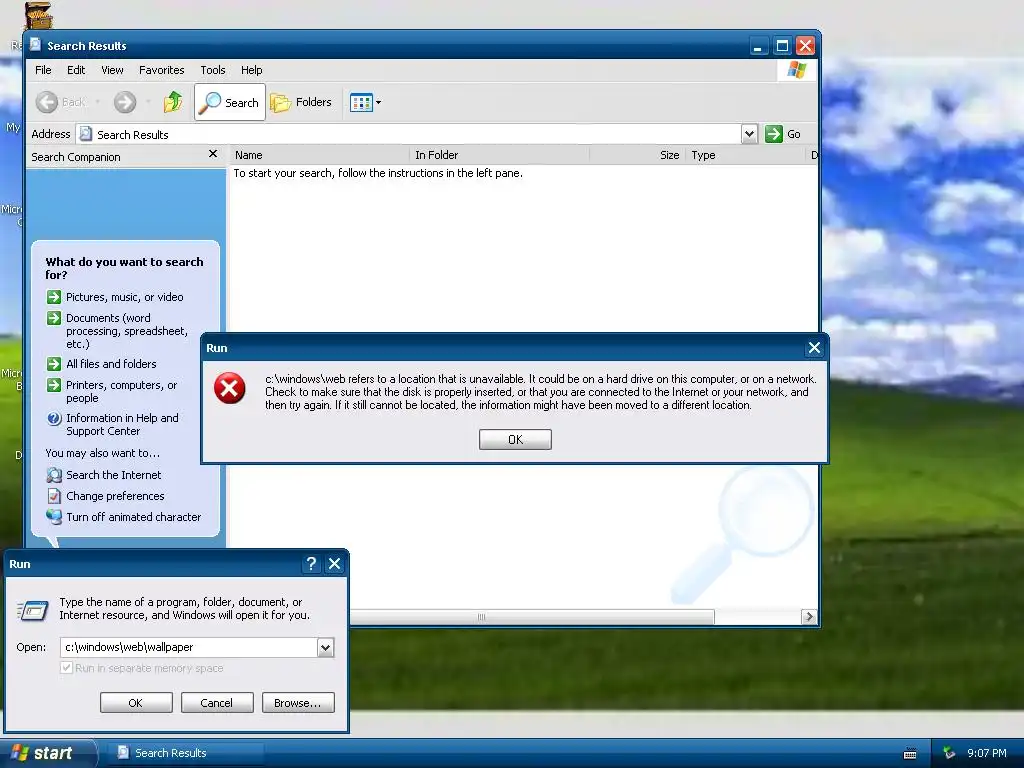The image size is (1024, 768).
Task: Toggle the Search pane toolbar button
Action: pos(230,102)
